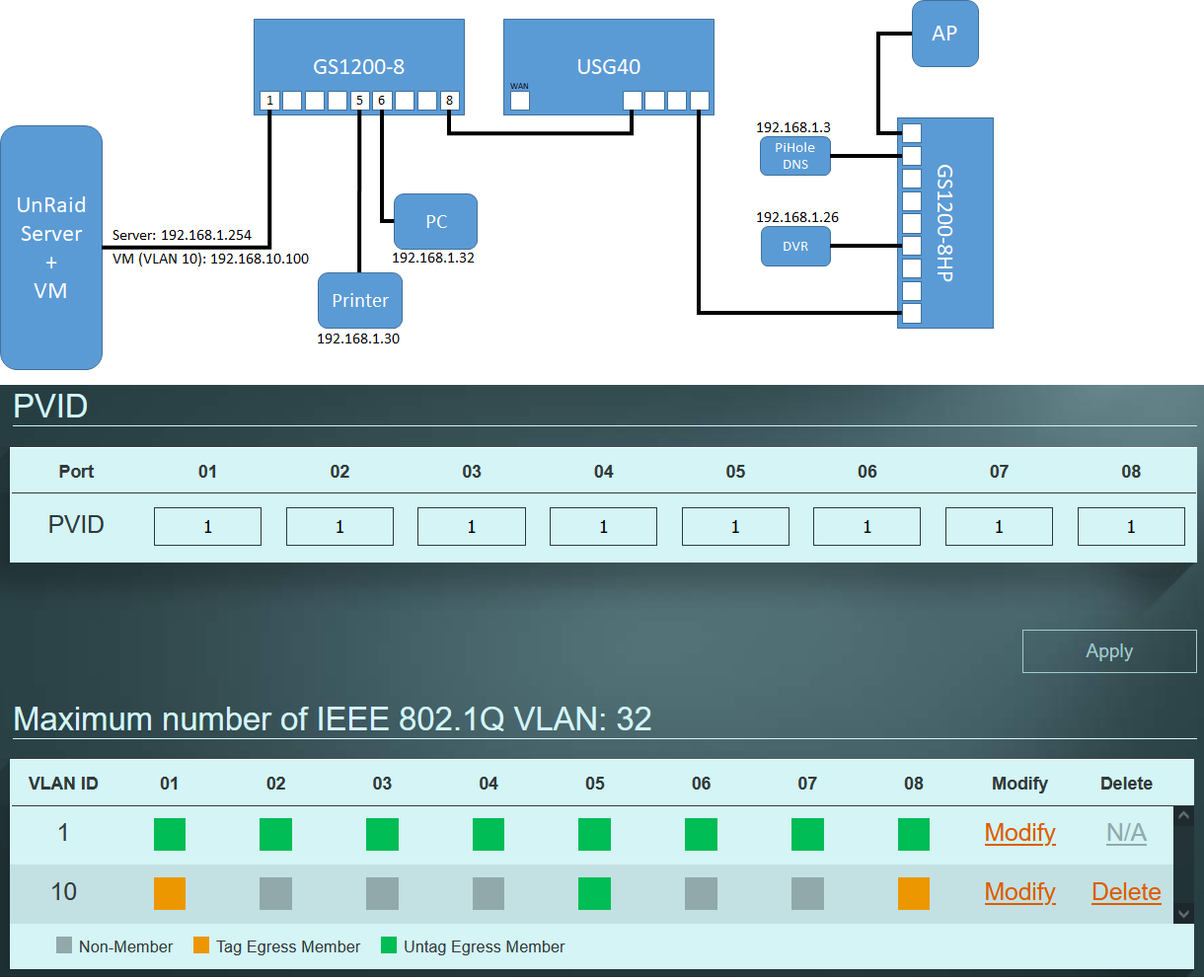Click VLAN 1 green square for port 01

coord(170,834)
